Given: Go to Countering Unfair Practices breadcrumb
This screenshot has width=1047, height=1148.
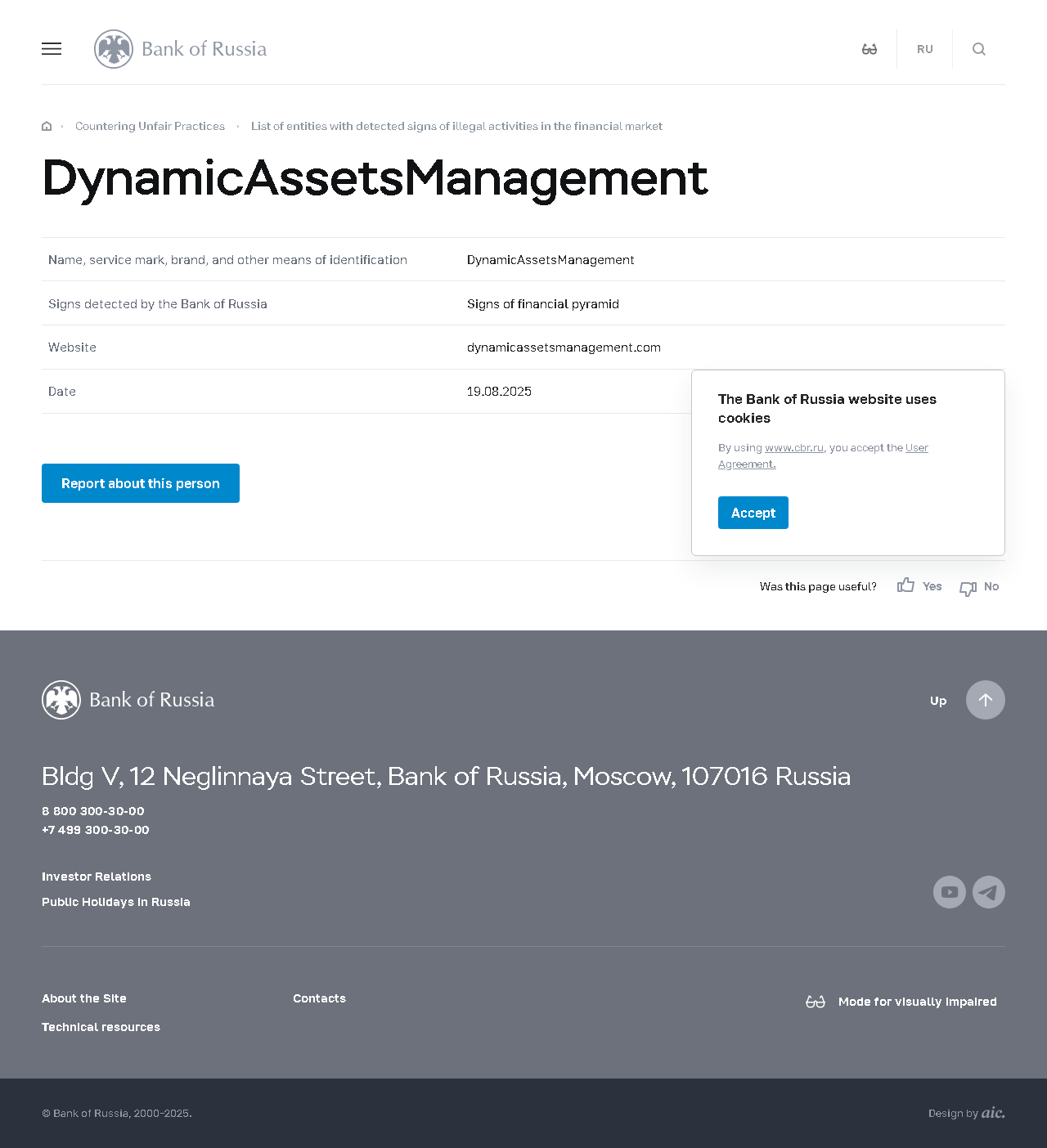Looking at the screenshot, I should click(150, 126).
